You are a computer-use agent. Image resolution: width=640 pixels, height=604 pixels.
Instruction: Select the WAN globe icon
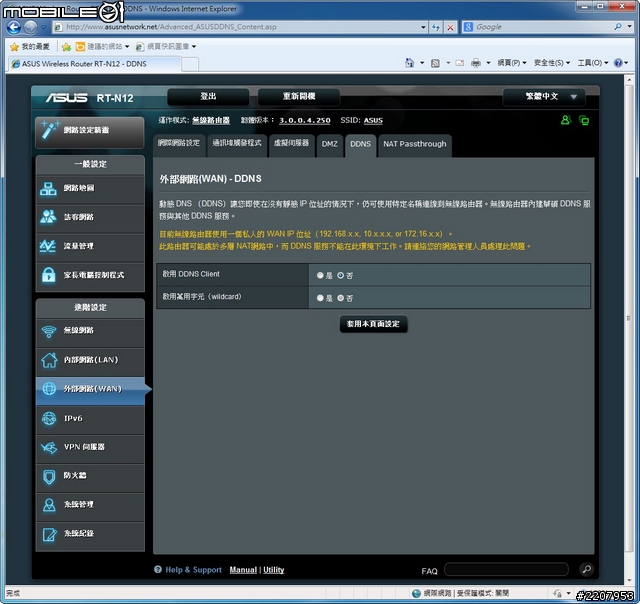49,389
